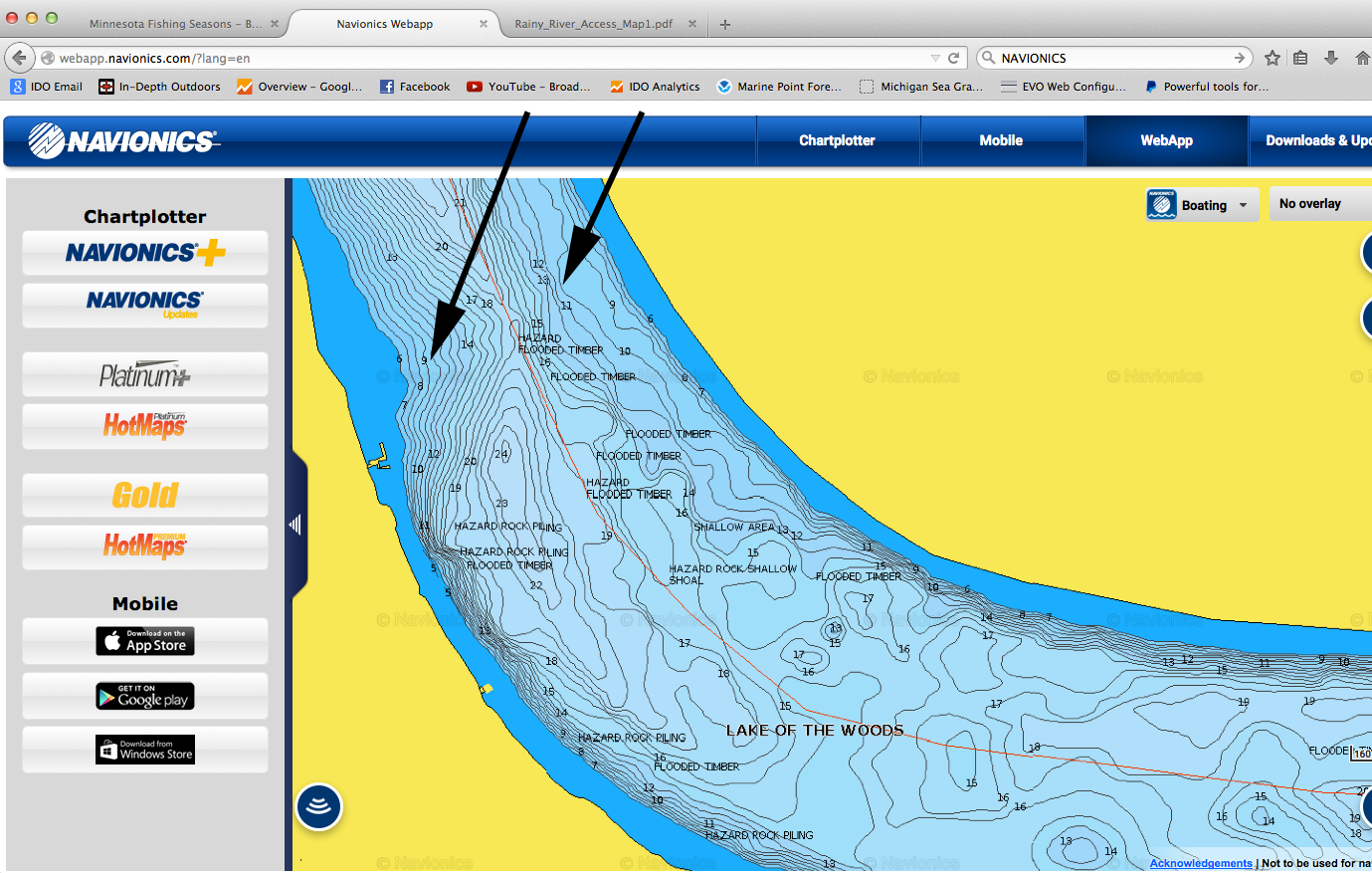Viewport: 1372px width, 873px height.
Task: Open IDO Email bookmark
Action: pos(47,87)
